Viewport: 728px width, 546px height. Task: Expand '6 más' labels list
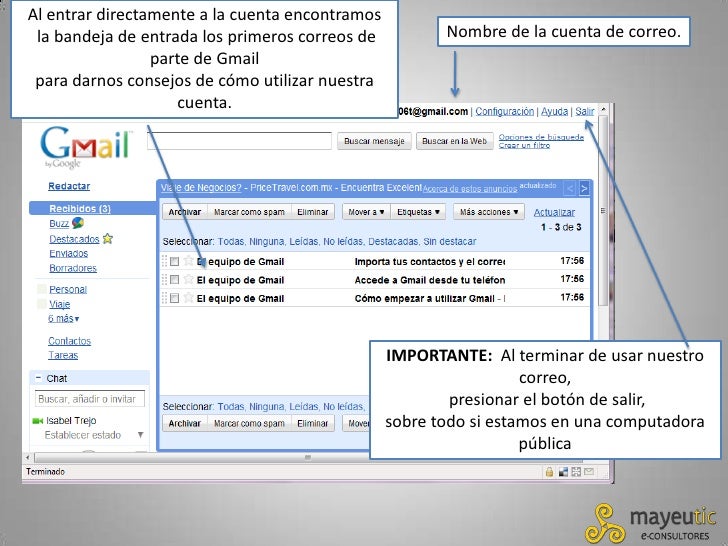64,318
